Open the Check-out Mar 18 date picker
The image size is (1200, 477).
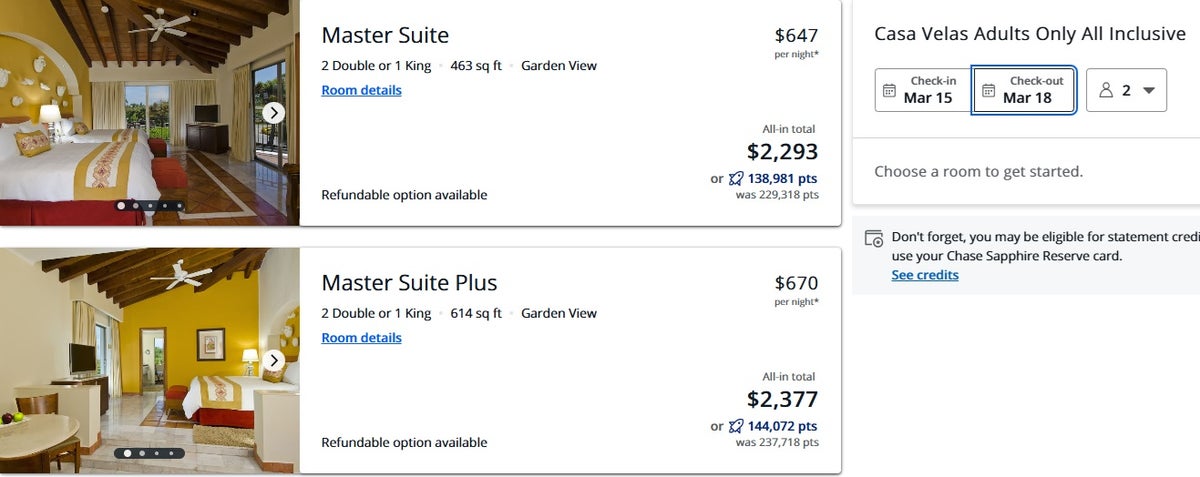pos(1024,90)
